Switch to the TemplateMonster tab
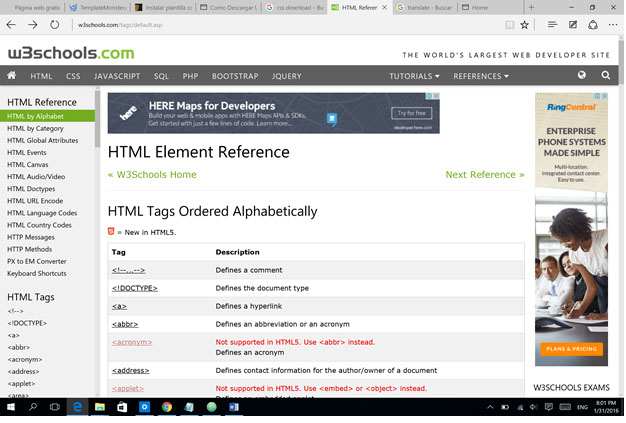This screenshot has width=626, height=423. coord(99,8)
